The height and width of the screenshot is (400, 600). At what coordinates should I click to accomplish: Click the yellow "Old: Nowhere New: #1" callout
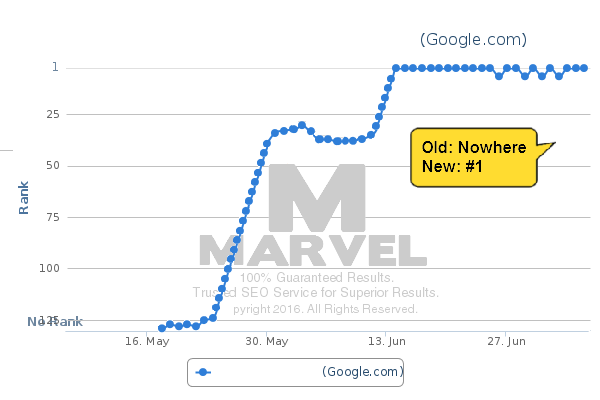pos(474,157)
